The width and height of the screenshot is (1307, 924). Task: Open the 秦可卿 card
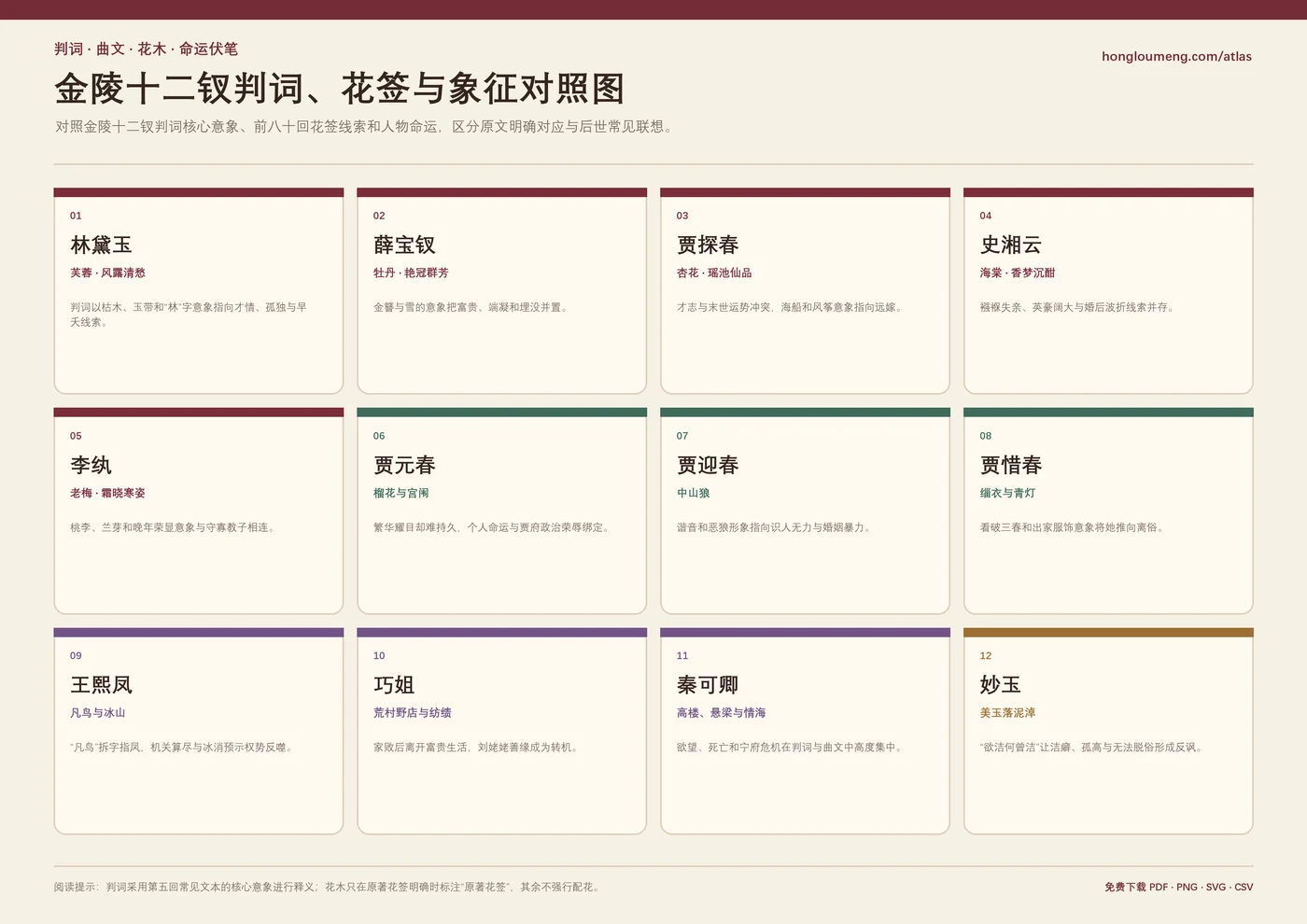(x=805, y=731)
